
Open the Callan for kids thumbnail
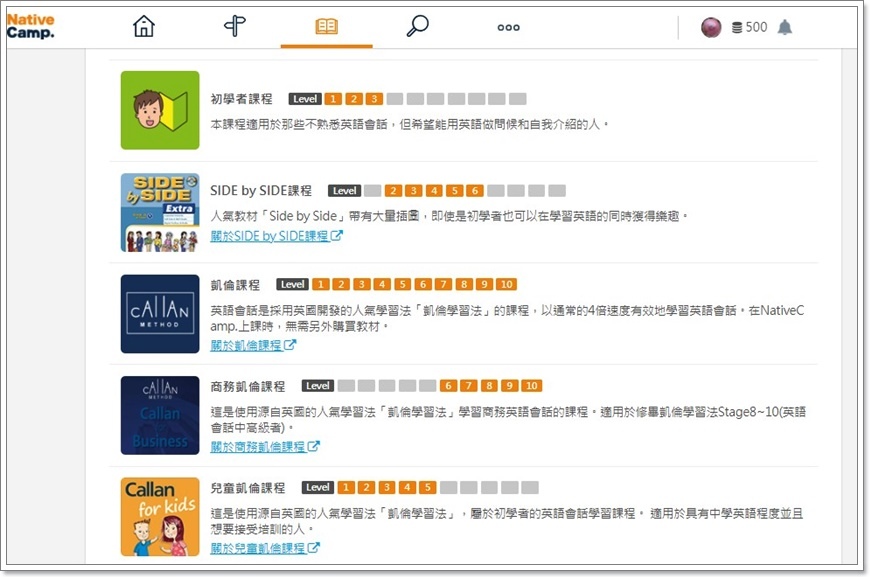160,517
